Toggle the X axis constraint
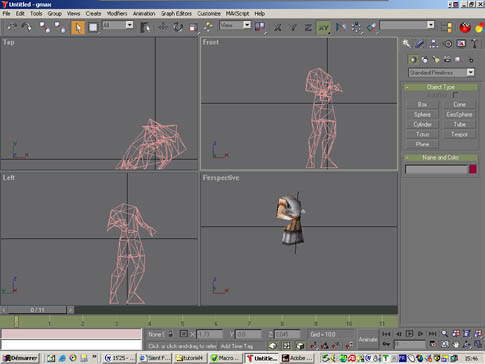The height and width of the screenshot is (364, 485). click(277, 27)
